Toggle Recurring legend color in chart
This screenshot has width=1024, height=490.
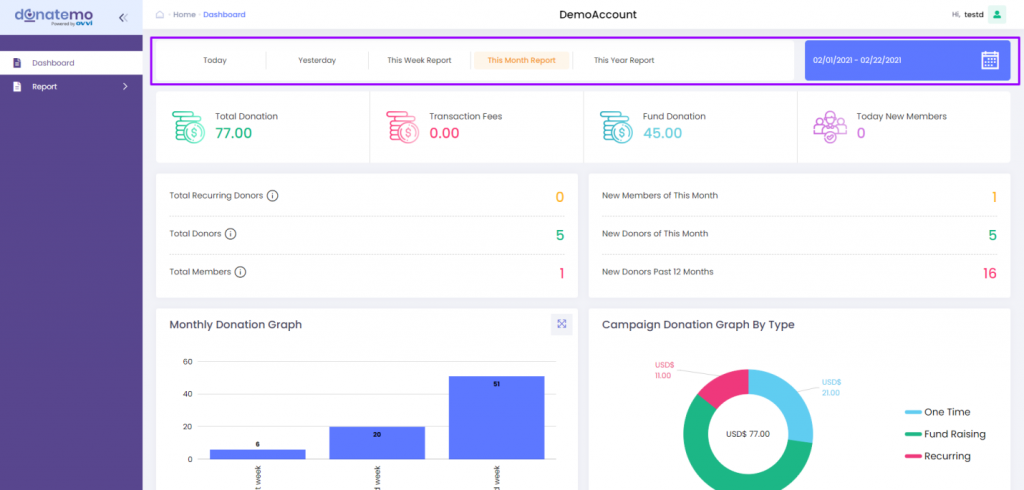click(912, 456)
